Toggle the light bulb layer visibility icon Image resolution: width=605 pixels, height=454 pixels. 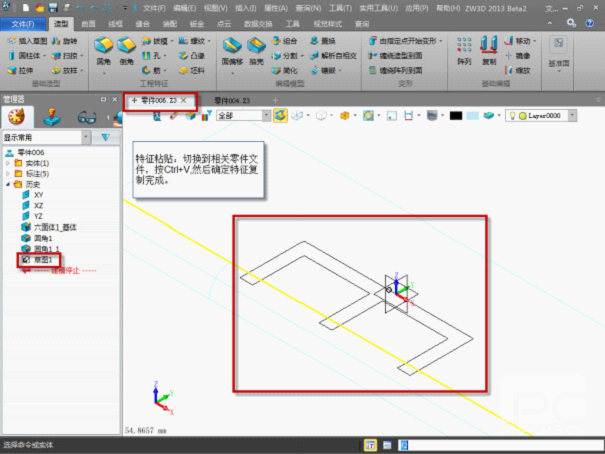coord(513,116)
